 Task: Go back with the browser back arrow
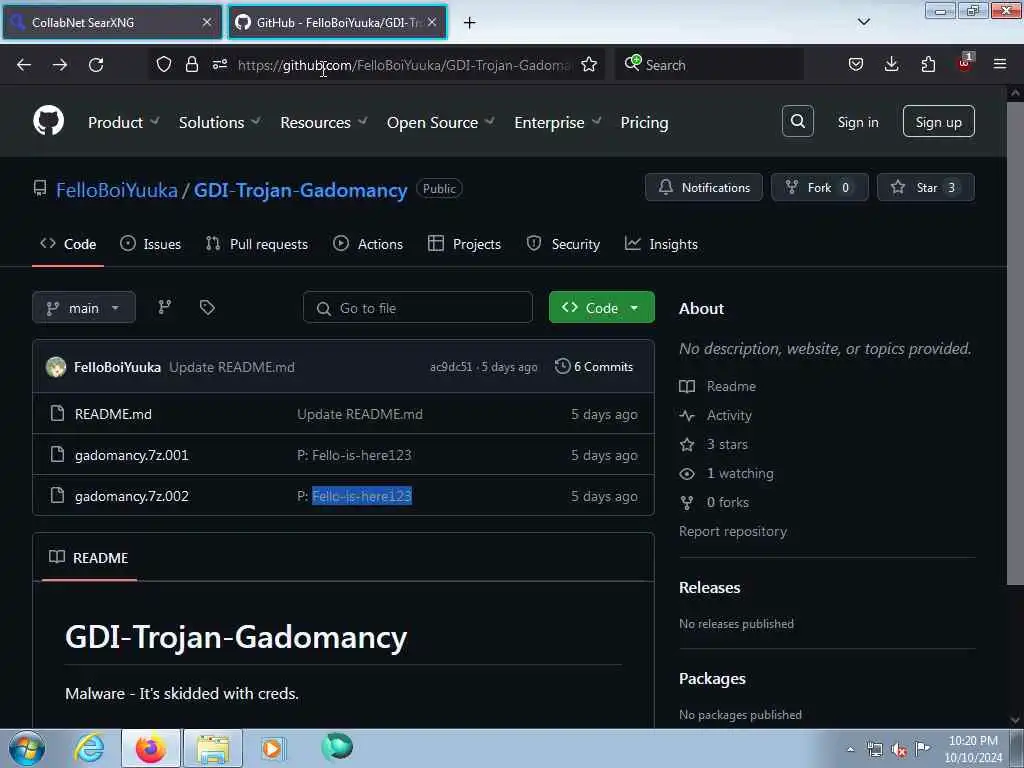[x=24, y=65]
